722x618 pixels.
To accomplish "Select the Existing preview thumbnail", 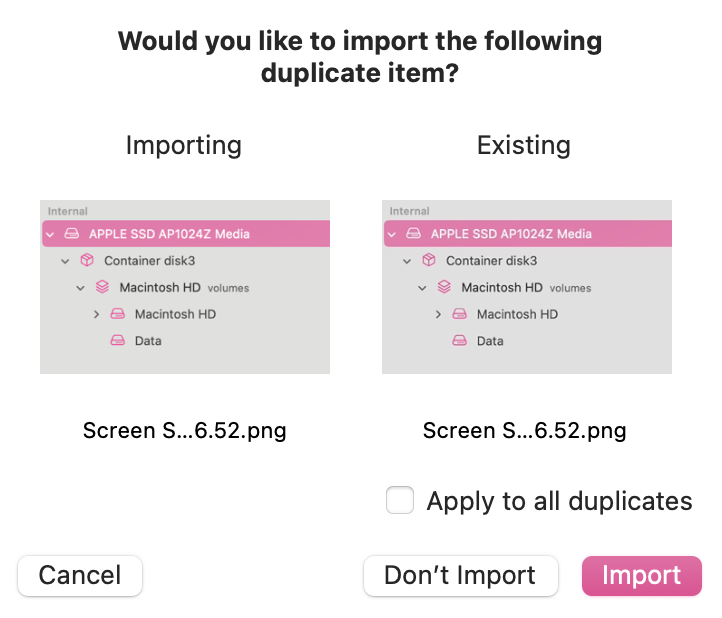I will point(526,287).
